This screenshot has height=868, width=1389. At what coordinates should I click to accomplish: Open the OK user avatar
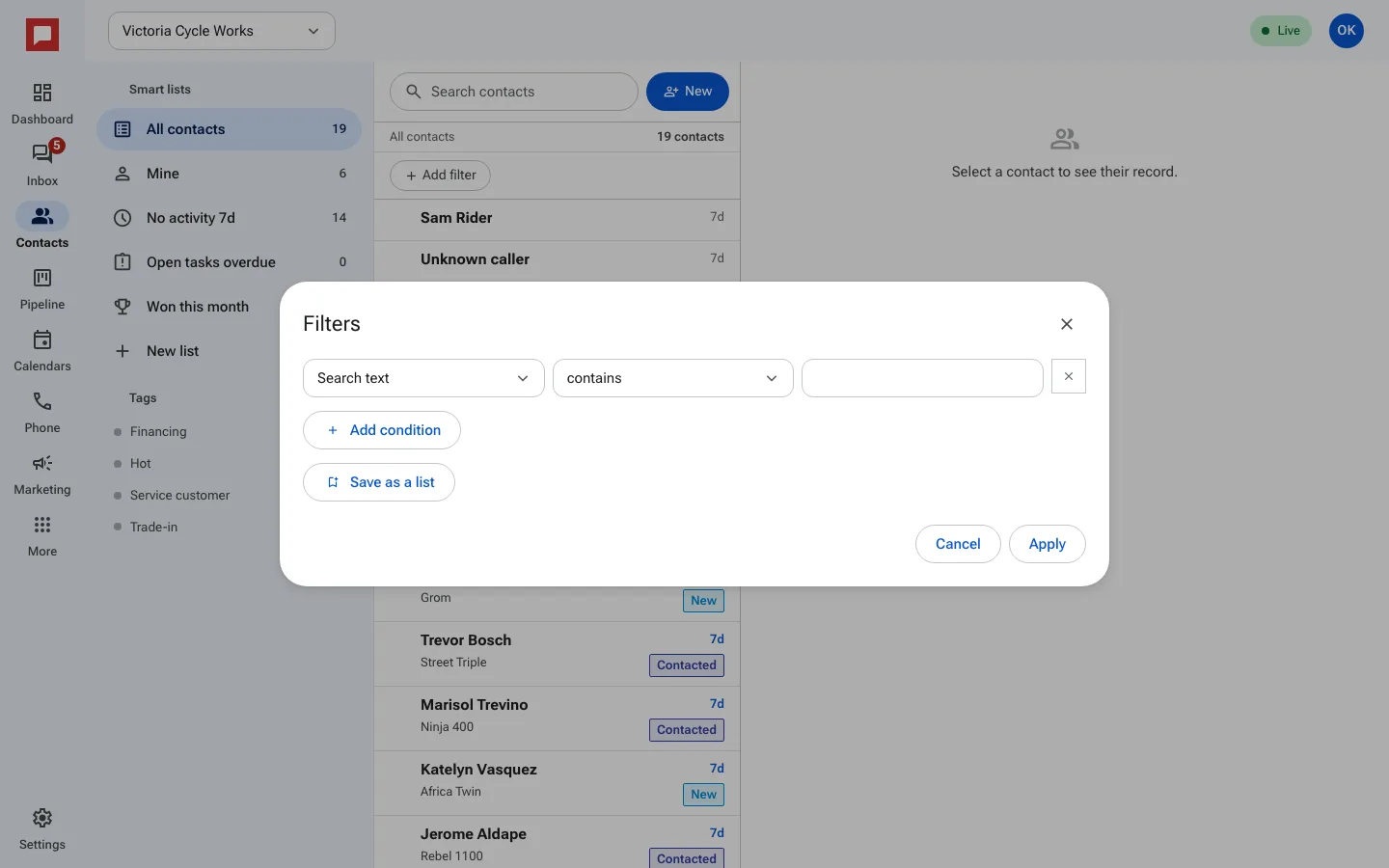click(1347, 31)
